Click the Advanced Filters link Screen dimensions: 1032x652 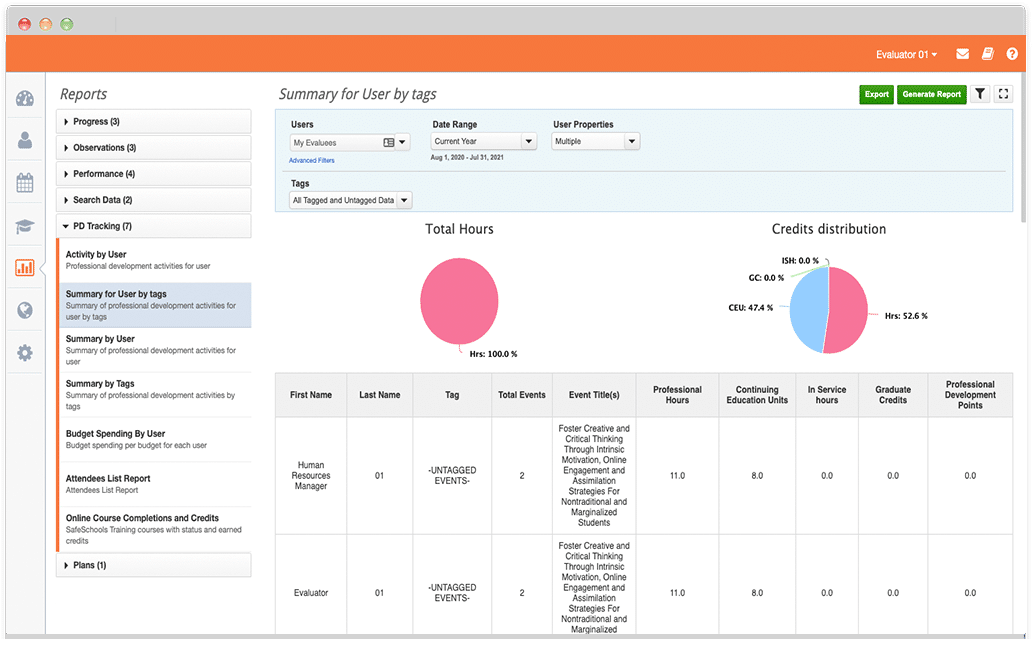click(x=312, y=160)
